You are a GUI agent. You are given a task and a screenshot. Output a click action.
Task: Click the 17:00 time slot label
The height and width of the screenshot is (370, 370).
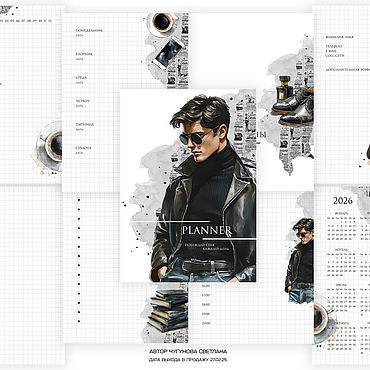(x=206, y=295)
